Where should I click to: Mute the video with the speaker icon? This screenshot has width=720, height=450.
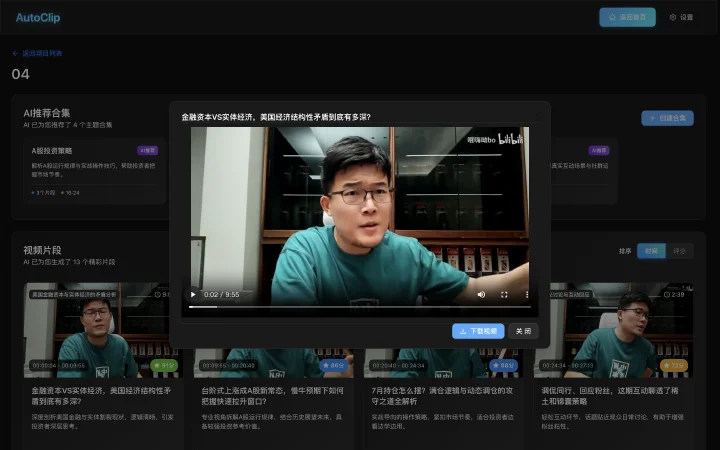(481, 294)
